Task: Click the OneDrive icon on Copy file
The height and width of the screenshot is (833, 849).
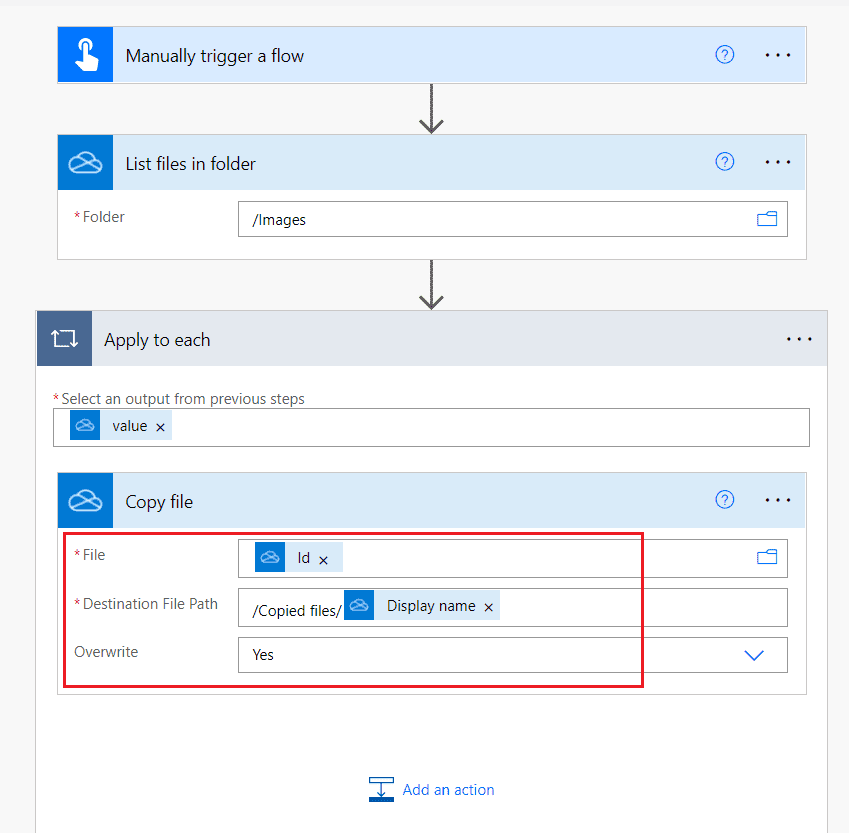Action: tap(86, 500)
